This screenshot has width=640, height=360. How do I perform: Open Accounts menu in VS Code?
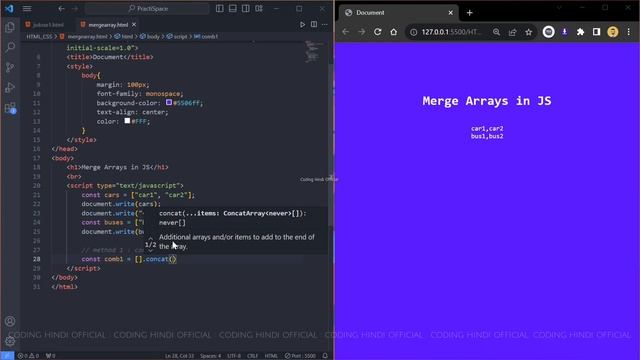[10, 321]
